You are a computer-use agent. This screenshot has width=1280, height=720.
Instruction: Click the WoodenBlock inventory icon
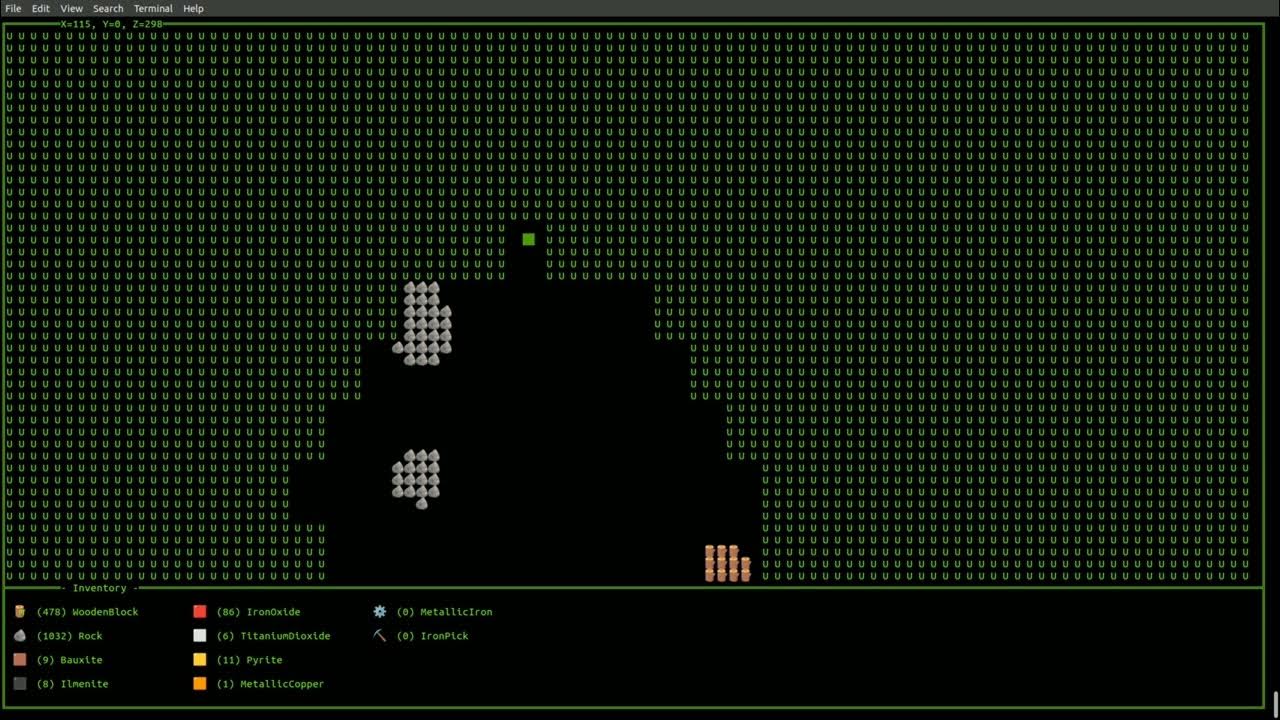tap(20, 611)
